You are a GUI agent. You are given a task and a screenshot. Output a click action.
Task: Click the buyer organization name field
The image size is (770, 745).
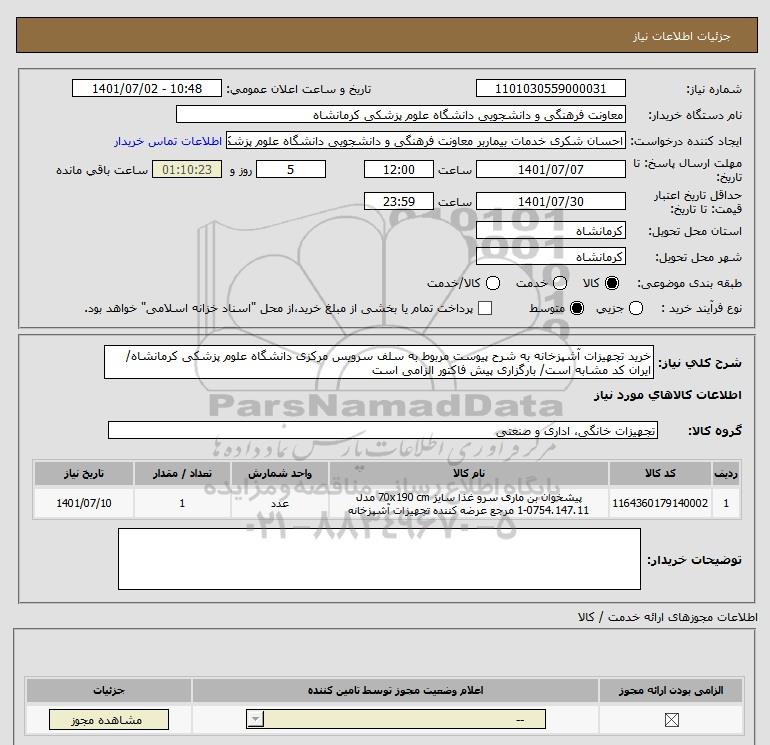(401, 114)
